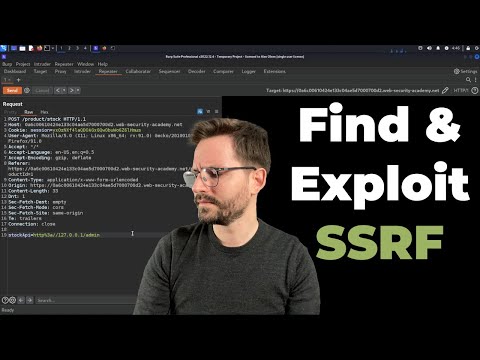Open the Burp menu

7,64
